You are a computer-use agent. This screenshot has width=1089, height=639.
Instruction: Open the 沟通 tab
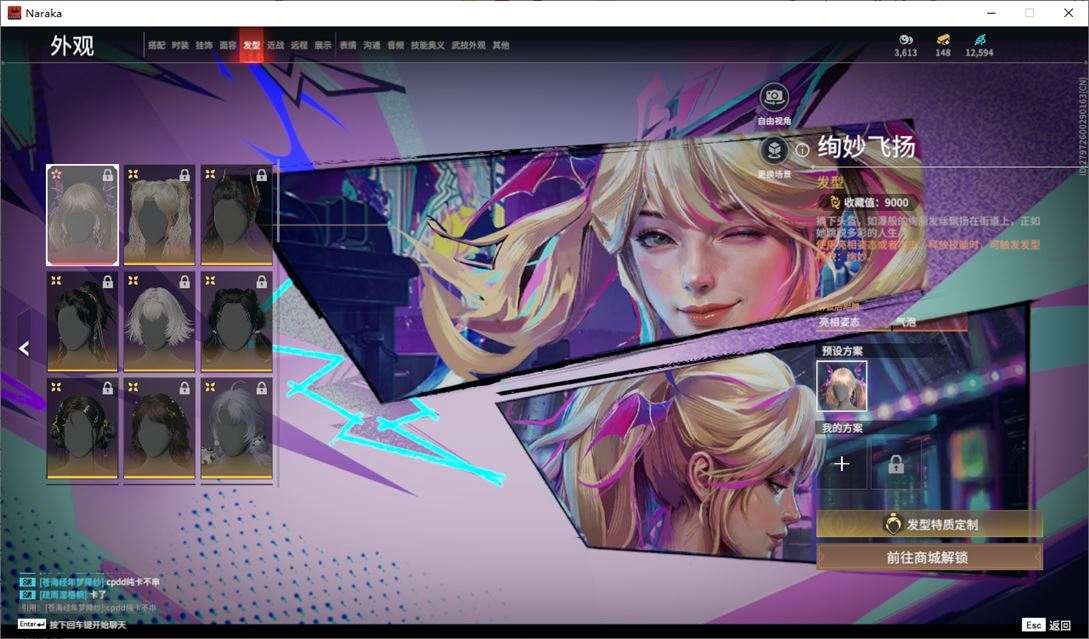pyautogui.click(x=372, y=45)
